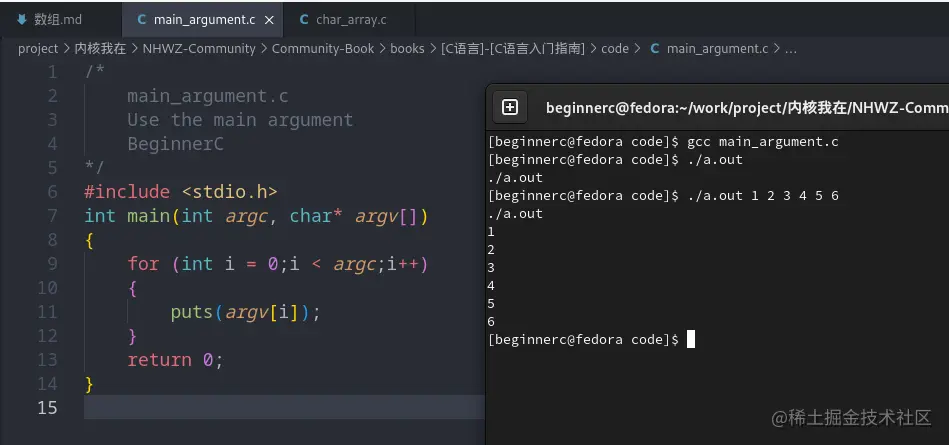Click the C file icon on main_argument.c tab

[142, 19]
